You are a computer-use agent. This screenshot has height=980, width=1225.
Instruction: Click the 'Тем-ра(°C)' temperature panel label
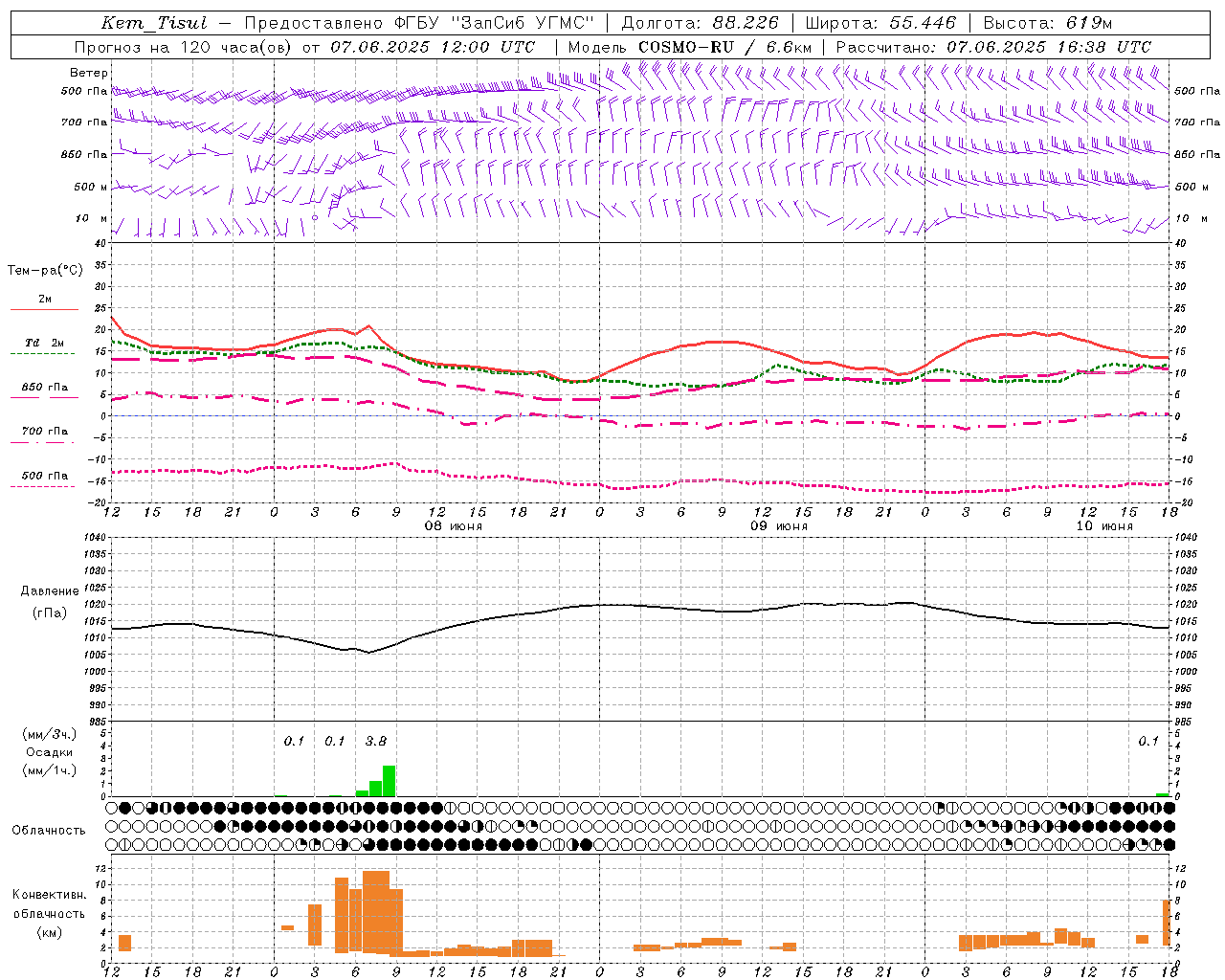[45, 271]
